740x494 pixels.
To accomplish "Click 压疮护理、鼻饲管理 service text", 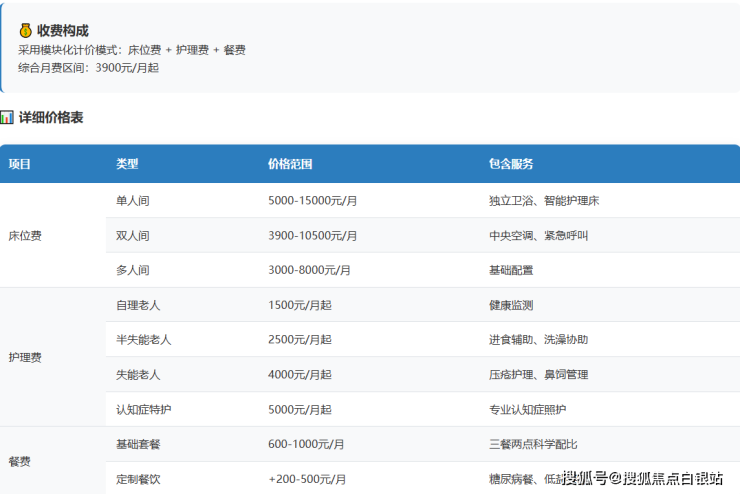I will click(538, 375).
